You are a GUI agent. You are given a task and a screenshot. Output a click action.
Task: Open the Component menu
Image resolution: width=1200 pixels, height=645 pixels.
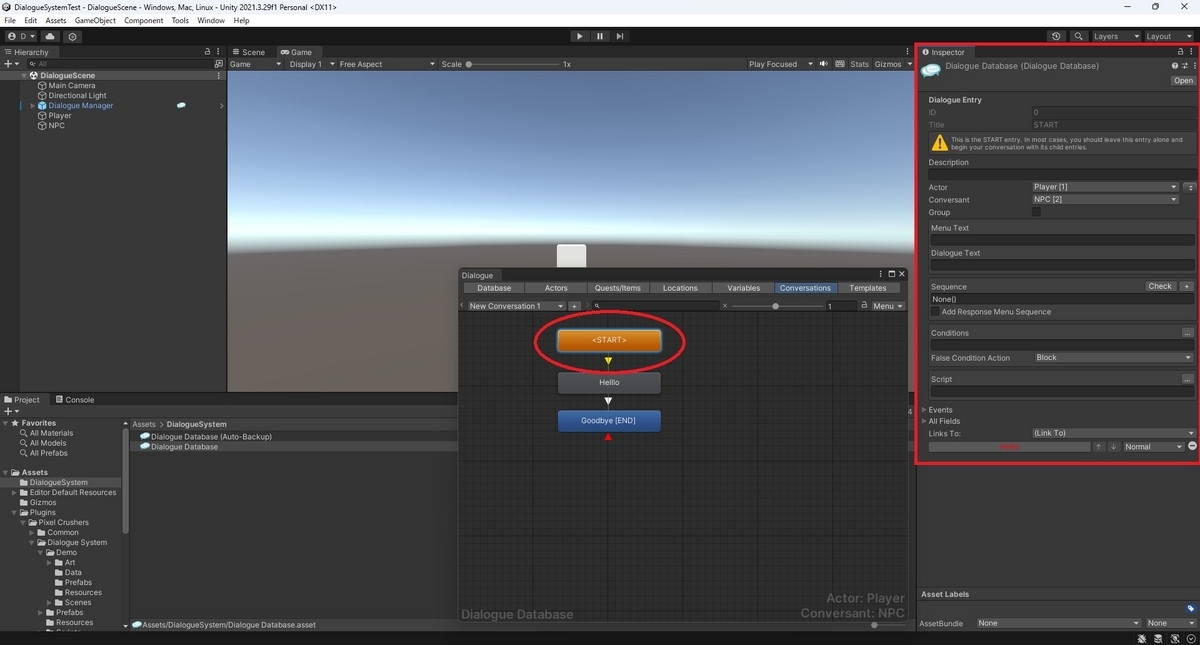pos(143,20)
